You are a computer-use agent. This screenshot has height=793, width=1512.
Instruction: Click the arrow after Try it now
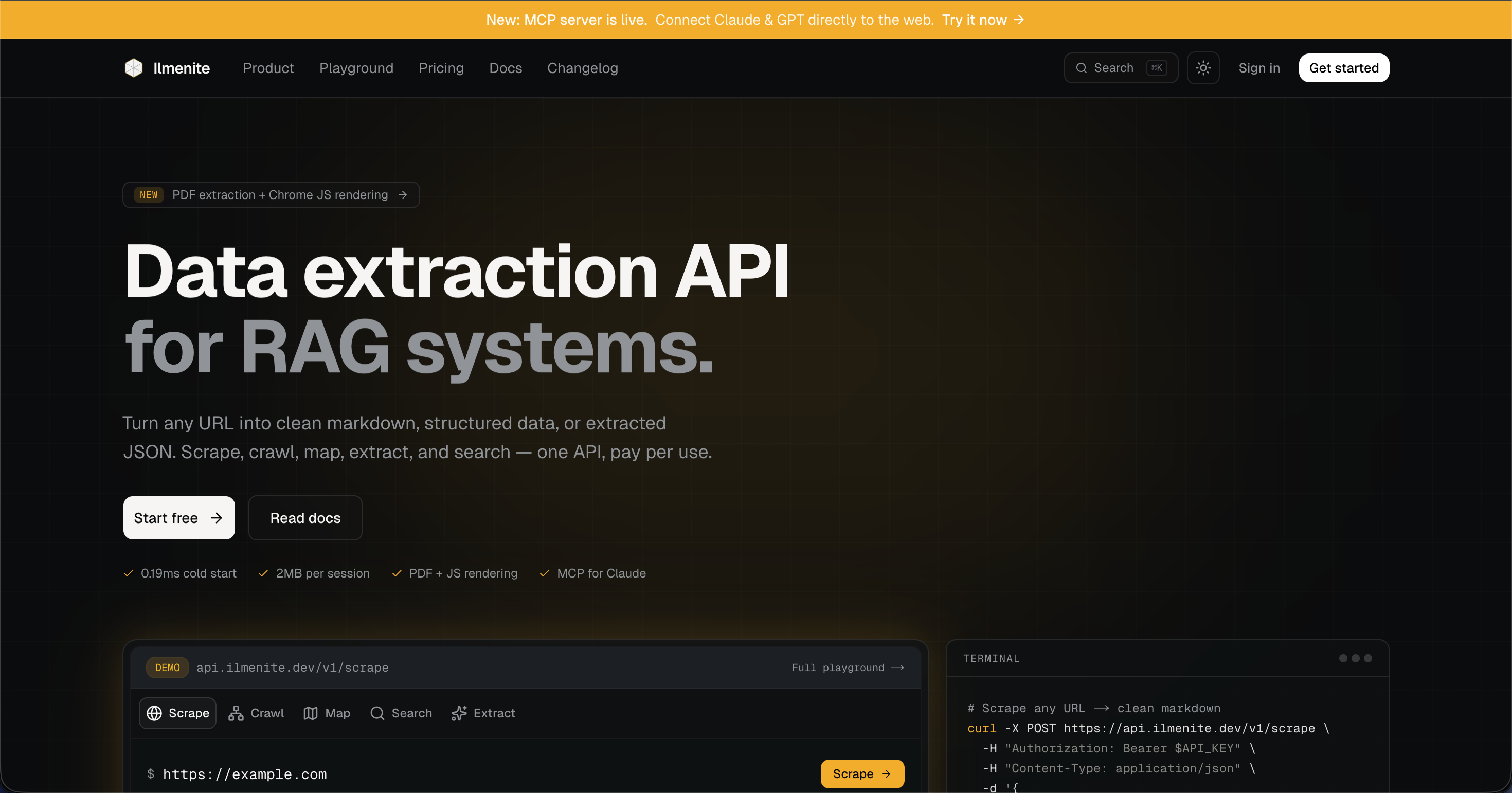1019,20
